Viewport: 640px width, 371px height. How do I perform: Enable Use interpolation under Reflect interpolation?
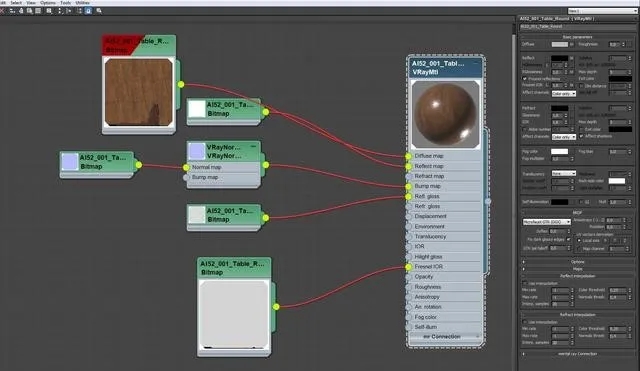[x=525, y=283]
